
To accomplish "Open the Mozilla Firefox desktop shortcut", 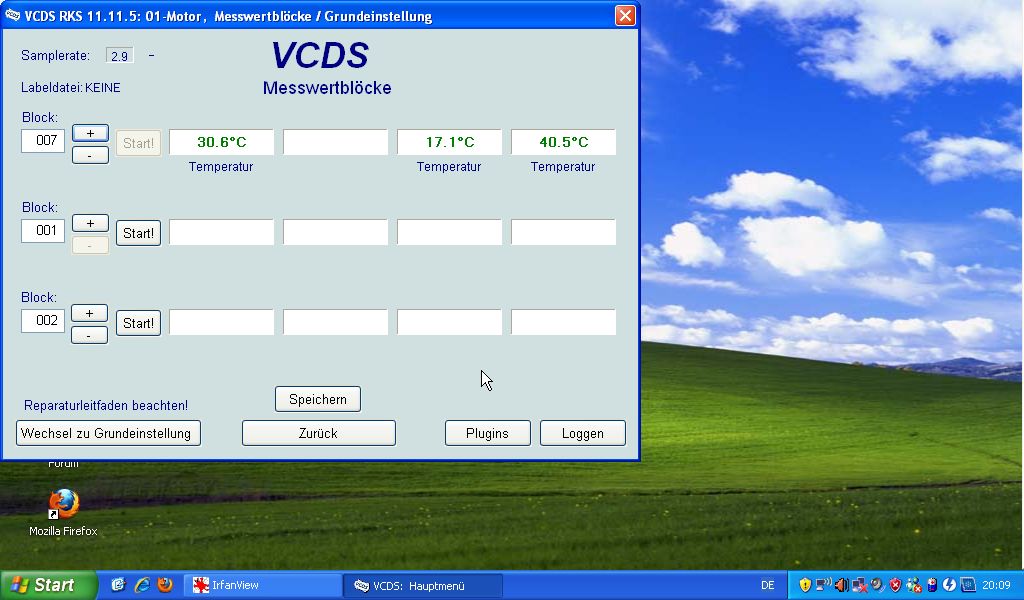I will tap(63, 513).
